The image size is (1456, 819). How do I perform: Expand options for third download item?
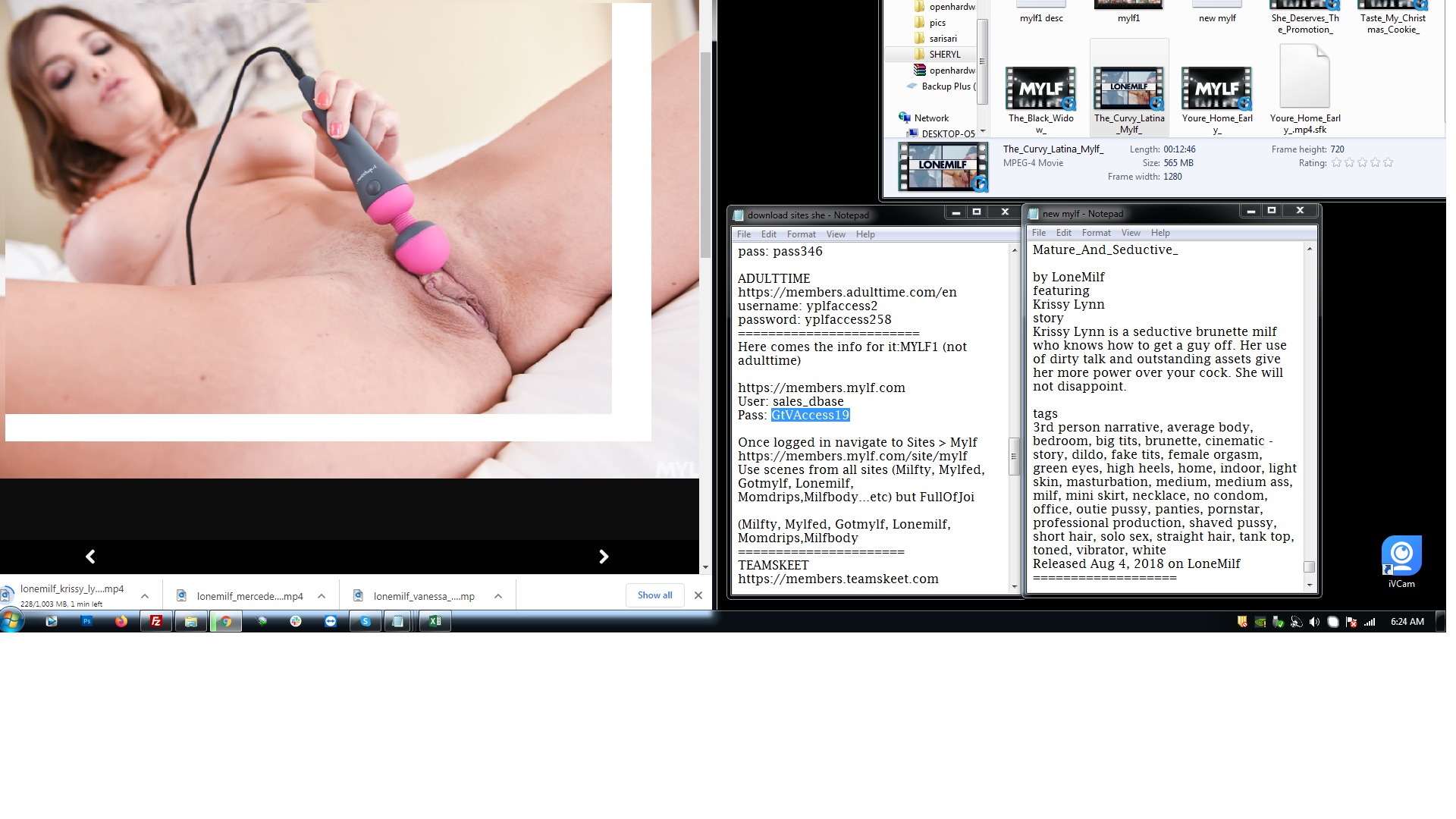498,596
